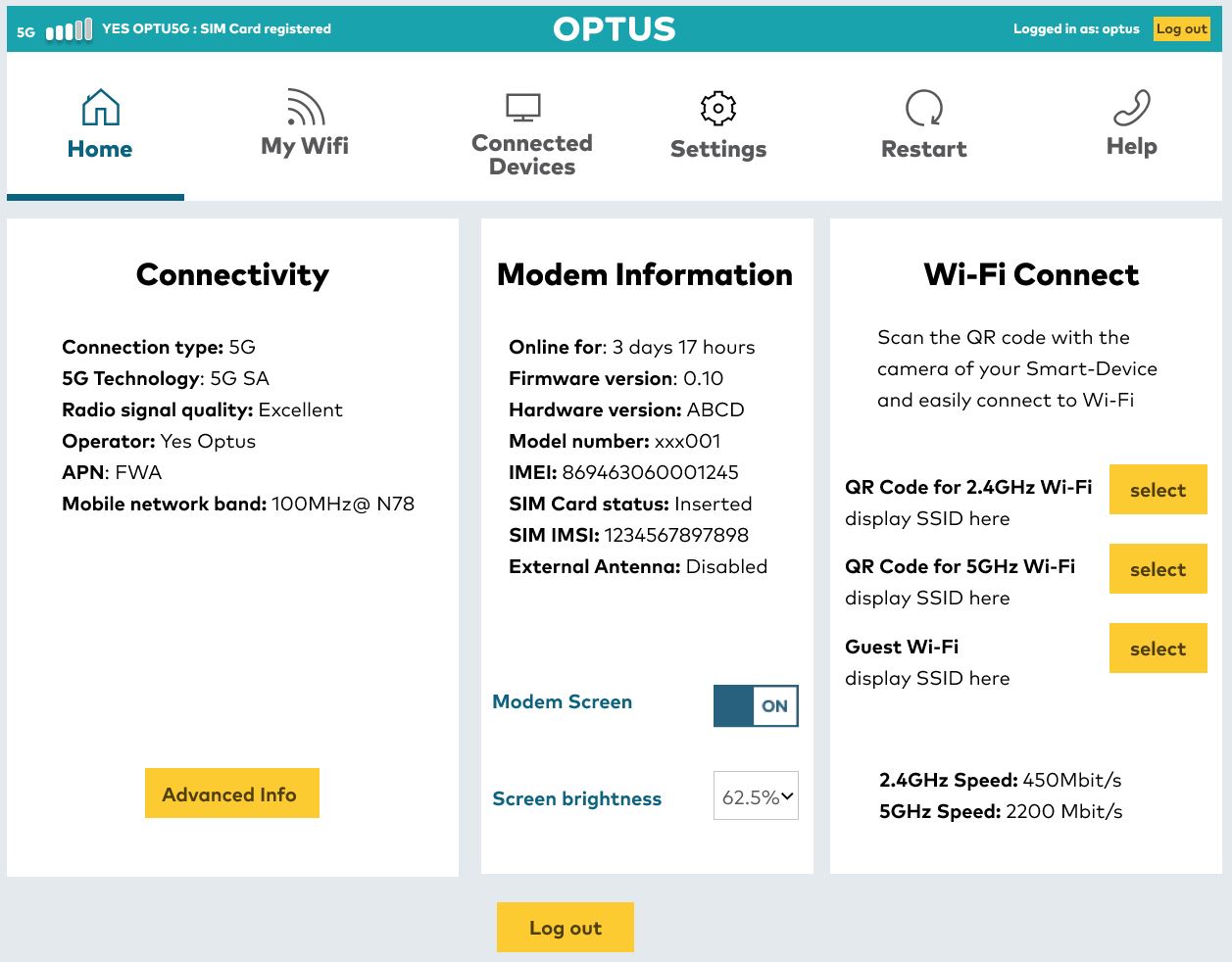The height and width of the screenshot is (962, 1232).
Task: Click 'Operator: Yes Optus' line
Action: [x=159, y=441]
